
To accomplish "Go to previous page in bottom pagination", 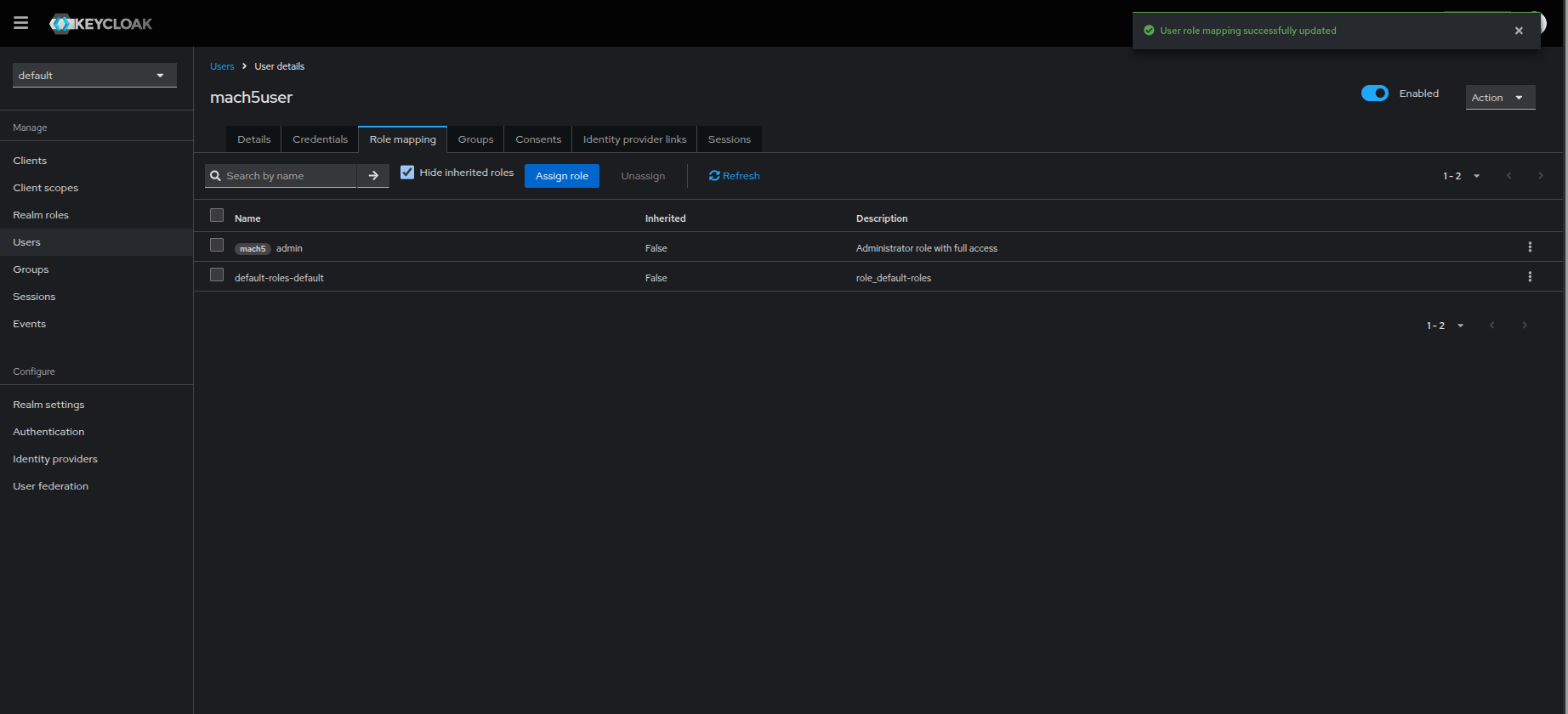I will point(1491,326).
